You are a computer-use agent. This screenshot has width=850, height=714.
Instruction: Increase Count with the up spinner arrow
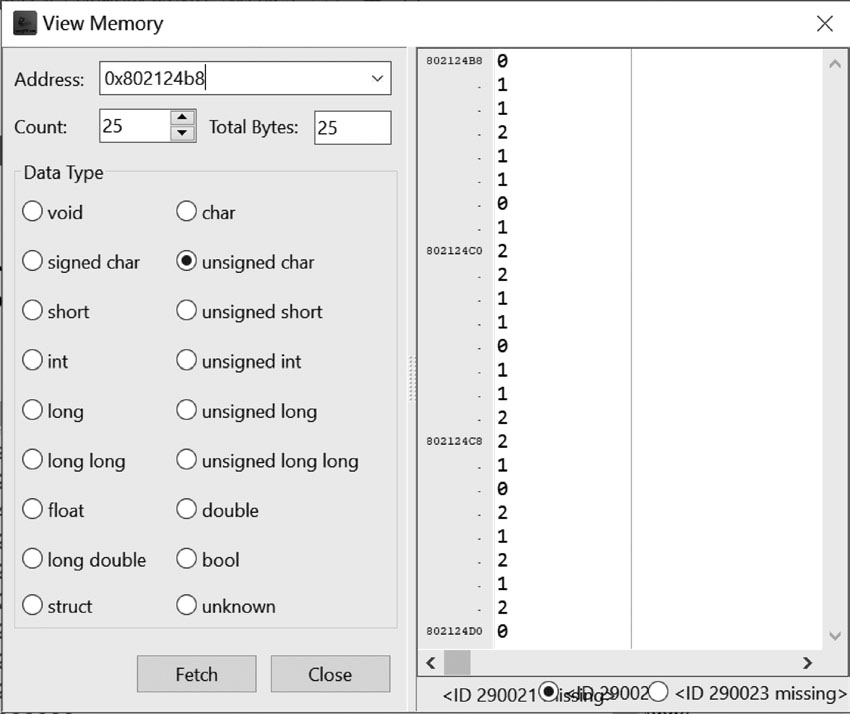point(183,118)
